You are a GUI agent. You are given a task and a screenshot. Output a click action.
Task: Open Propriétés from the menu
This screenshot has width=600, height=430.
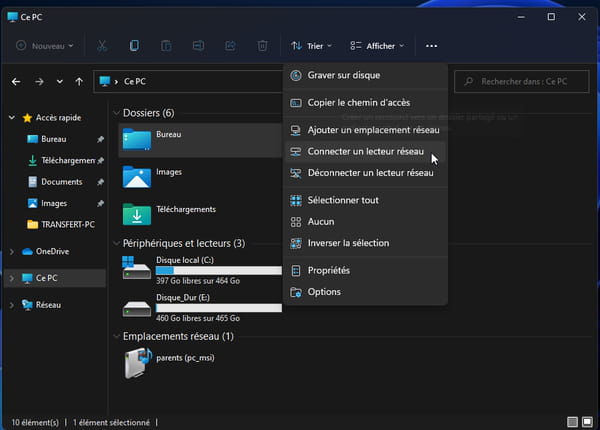click(366, 270)
